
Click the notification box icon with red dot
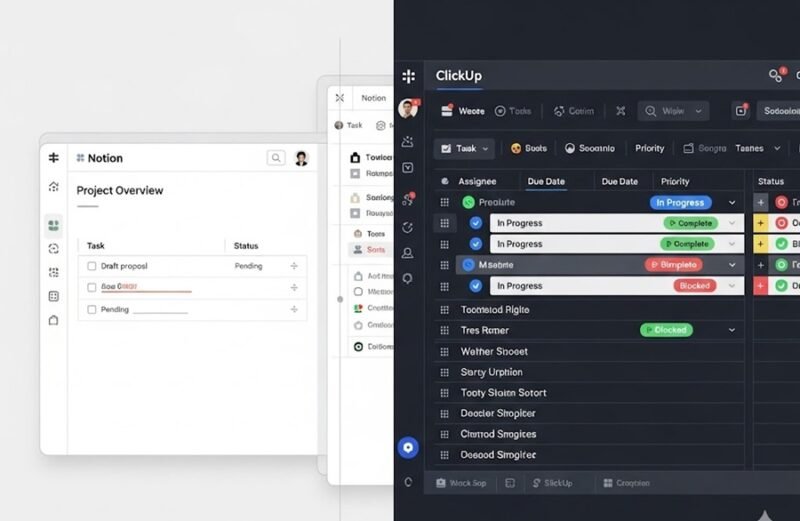pos(741,110)
